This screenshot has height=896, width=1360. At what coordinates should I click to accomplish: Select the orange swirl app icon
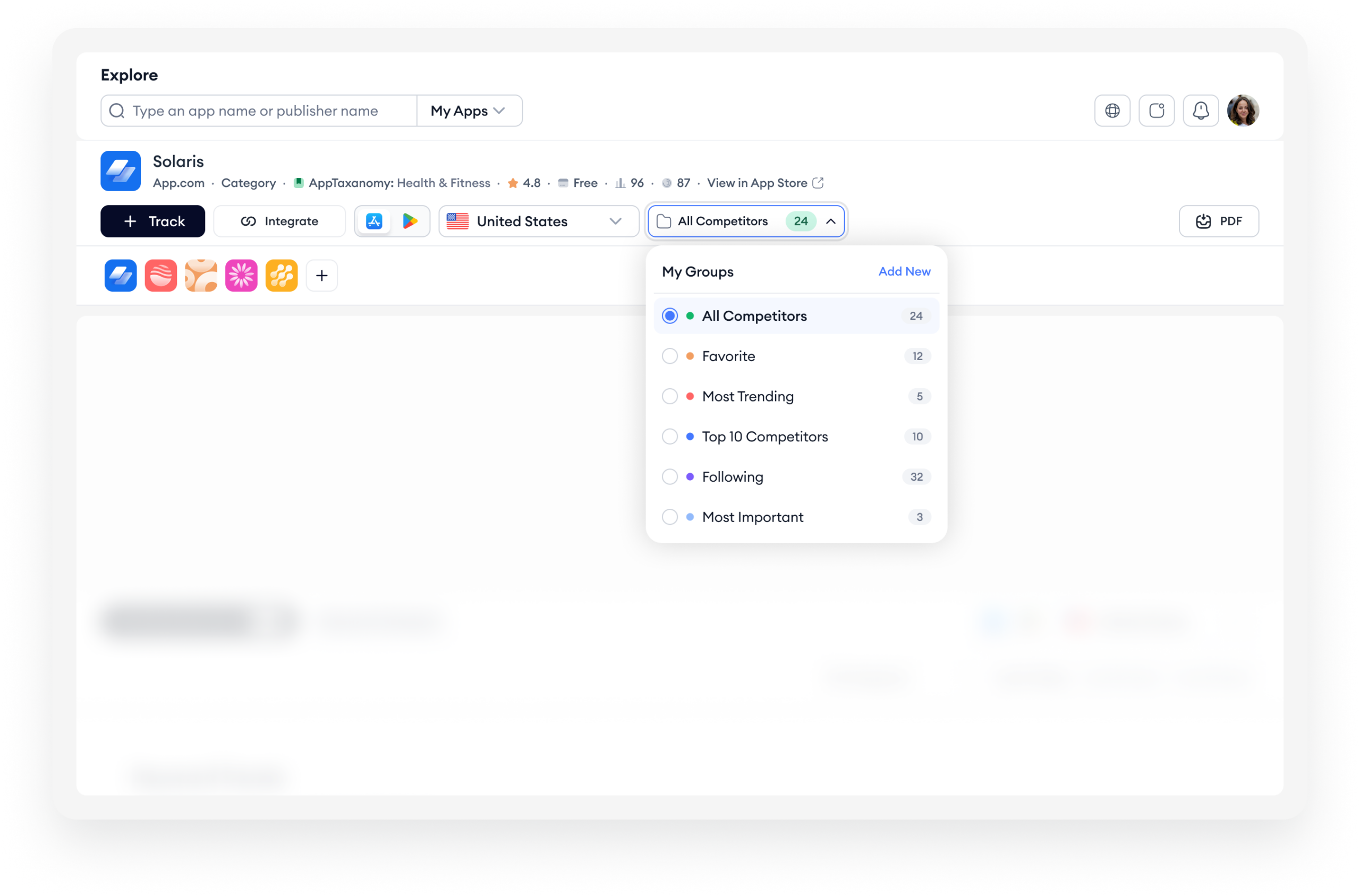point(201,276)
